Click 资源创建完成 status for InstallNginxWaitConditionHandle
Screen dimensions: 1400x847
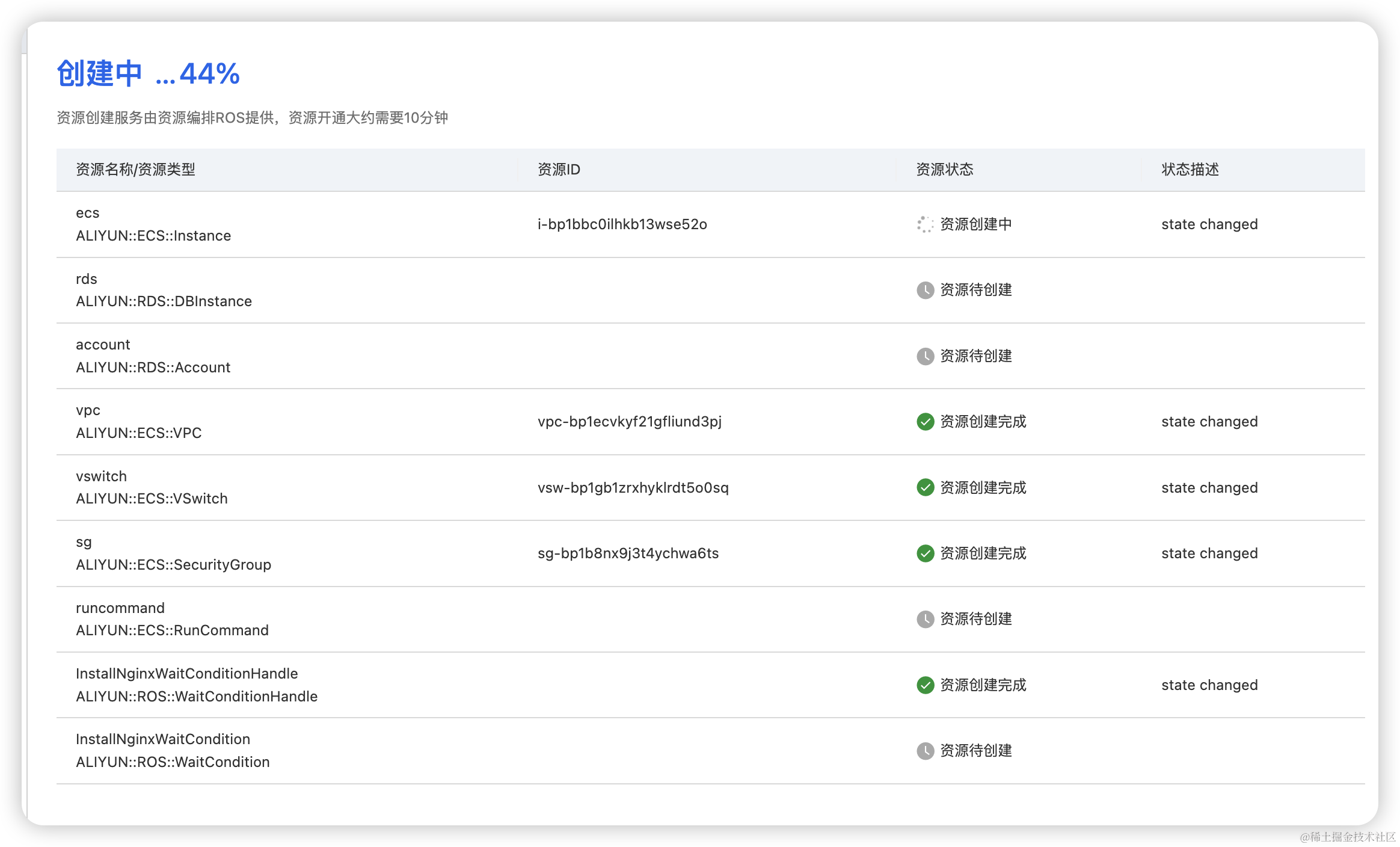[983, 685]
